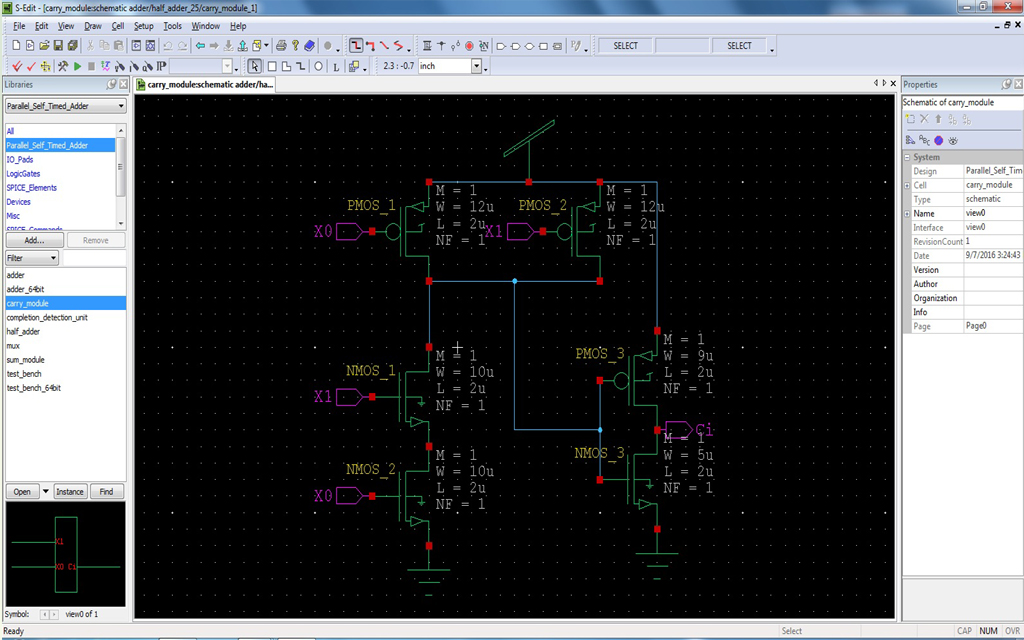Close the Libraries panel
Screen dimensions: 1024x640
[x=123, y=84]
